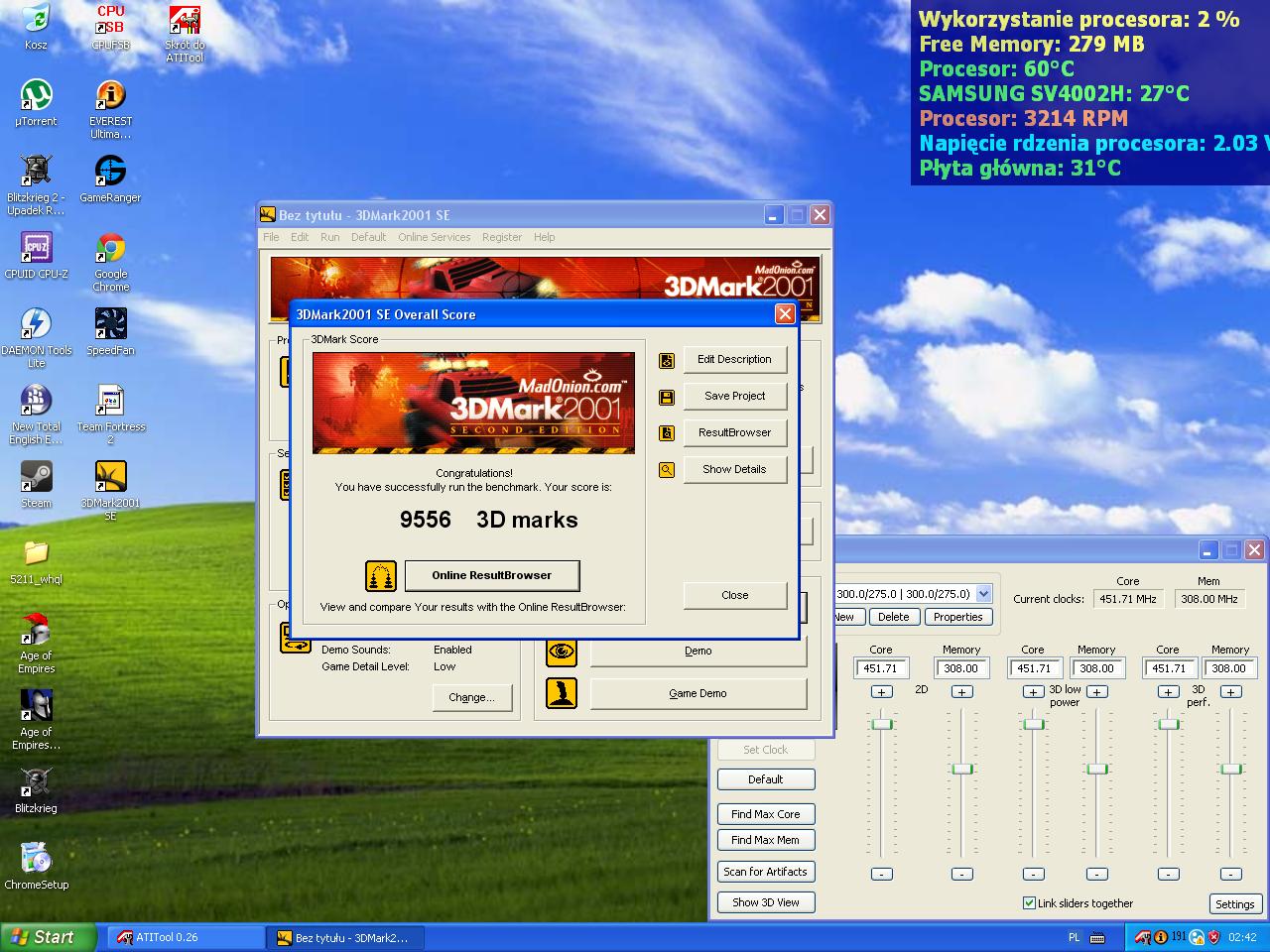Click the 2D Core slider thumb
This screenshot has width=1270, height=952.
(x=882, y=724)
